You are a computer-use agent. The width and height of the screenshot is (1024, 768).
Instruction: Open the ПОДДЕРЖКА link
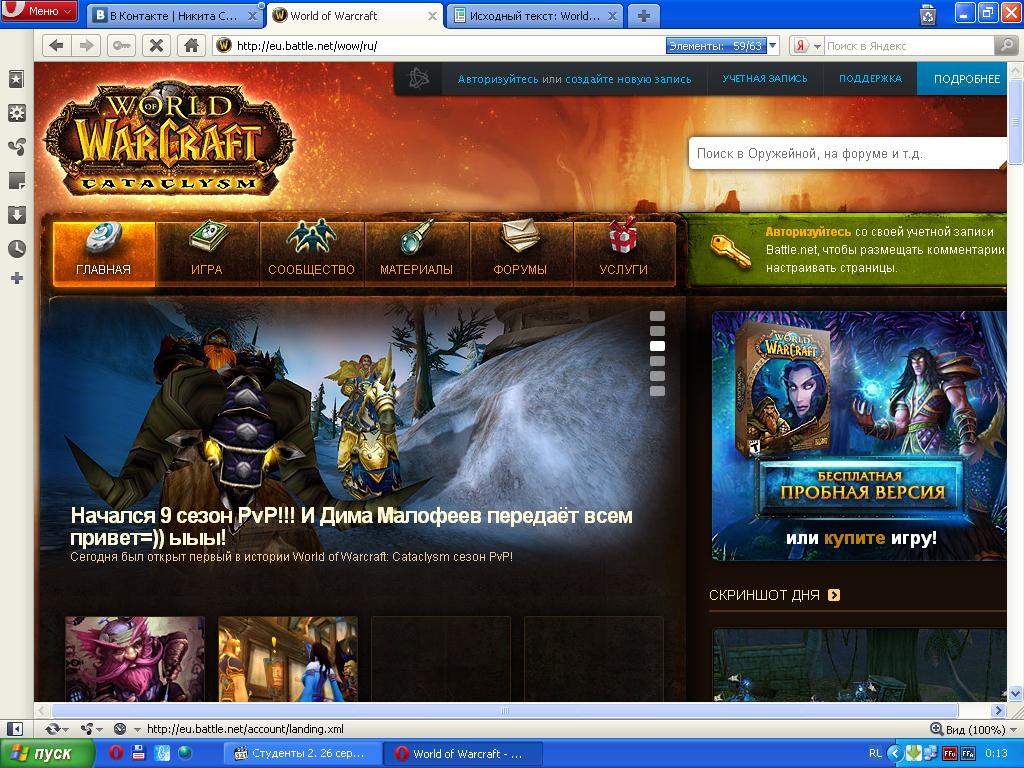click(871, 78)
